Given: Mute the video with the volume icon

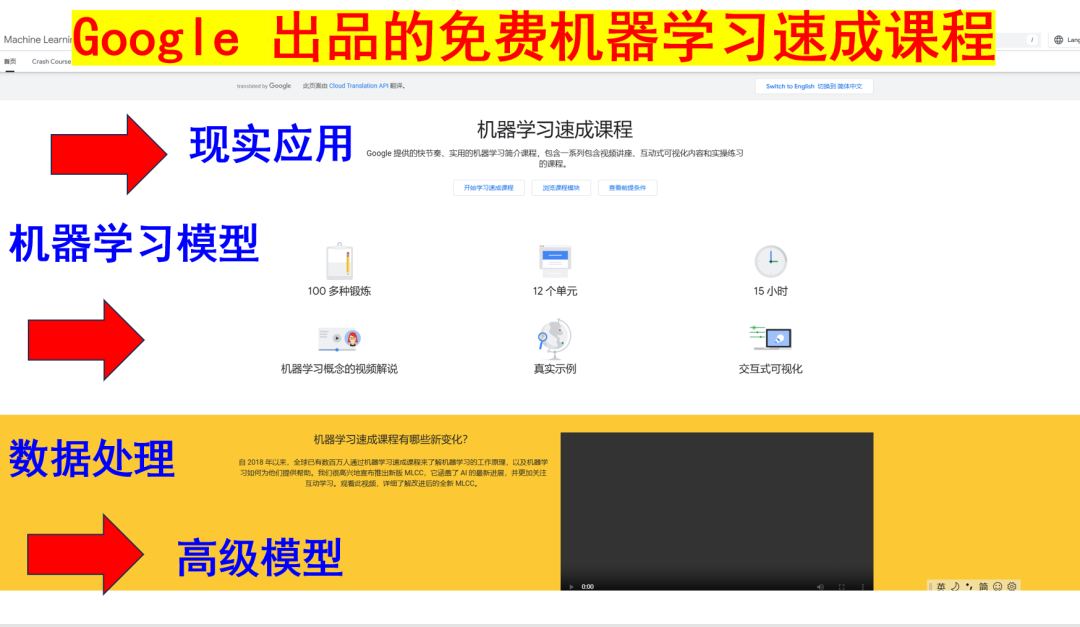Looking at the screenshot, I should pos(820,587).
